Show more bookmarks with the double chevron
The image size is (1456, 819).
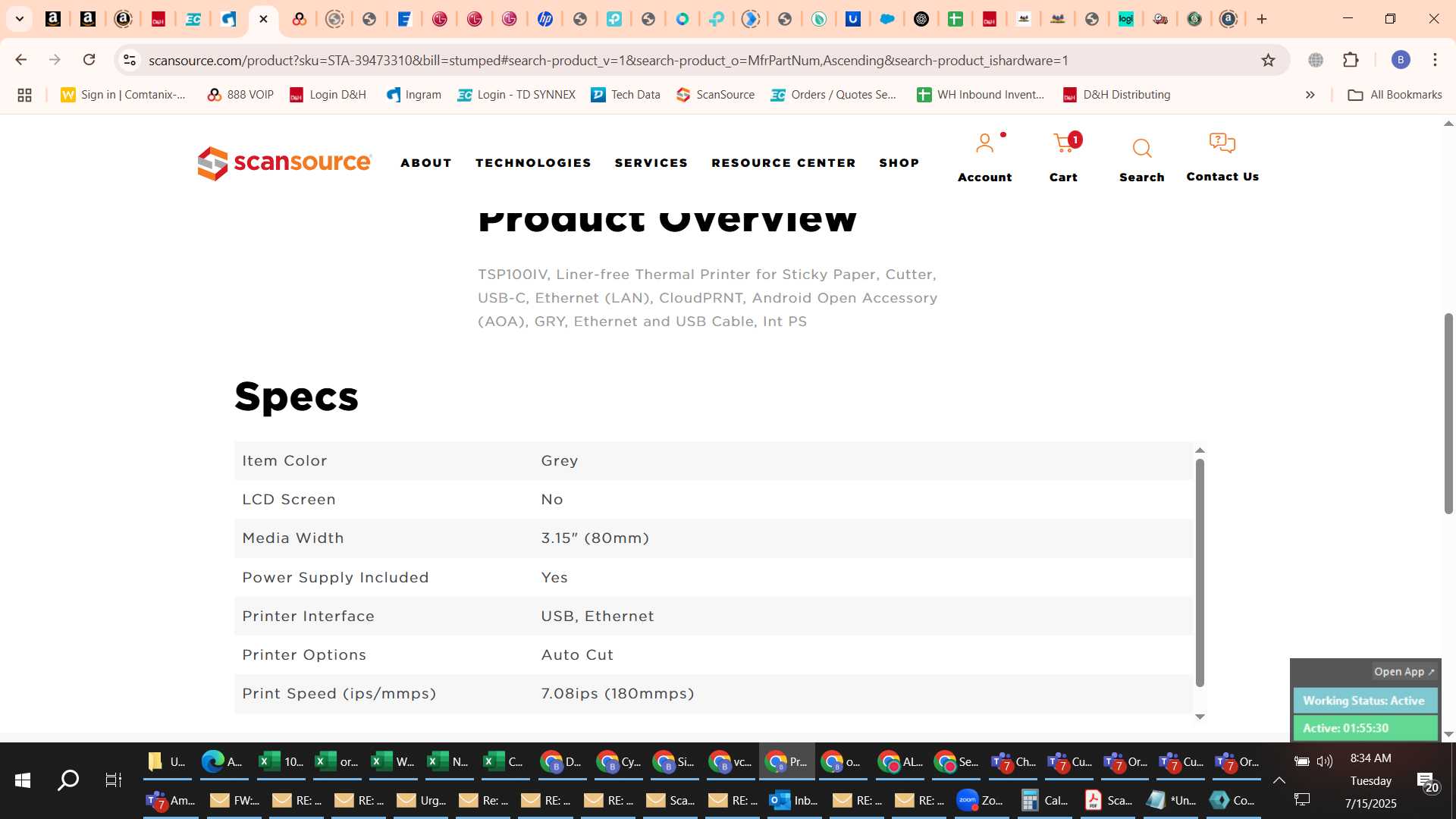(x=1310, y=95)
